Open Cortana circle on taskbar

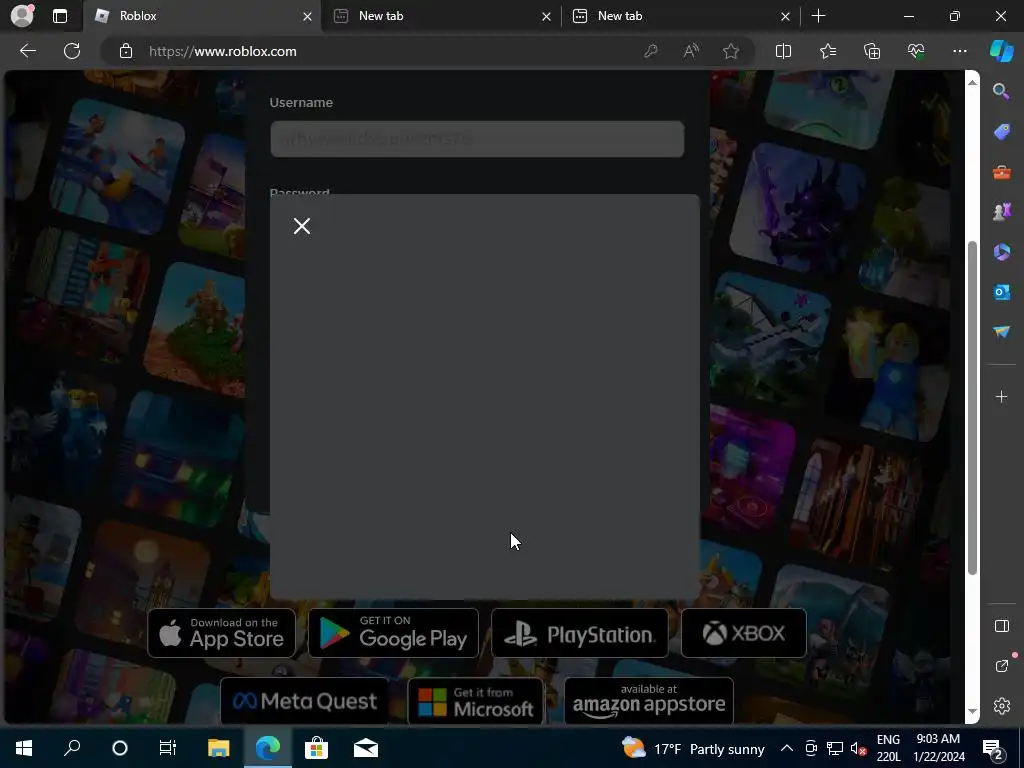pos(120,748)
